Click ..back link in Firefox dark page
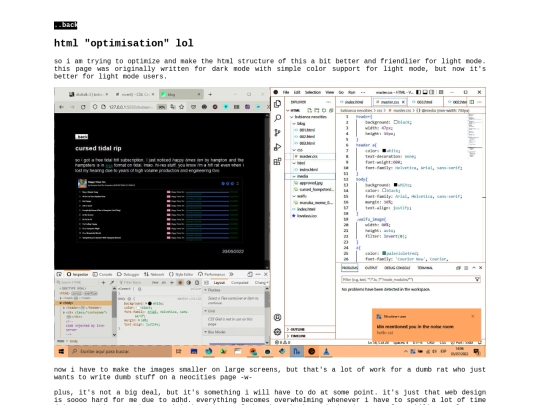Screen dimensions: 540x405 [x=82, y=137]
